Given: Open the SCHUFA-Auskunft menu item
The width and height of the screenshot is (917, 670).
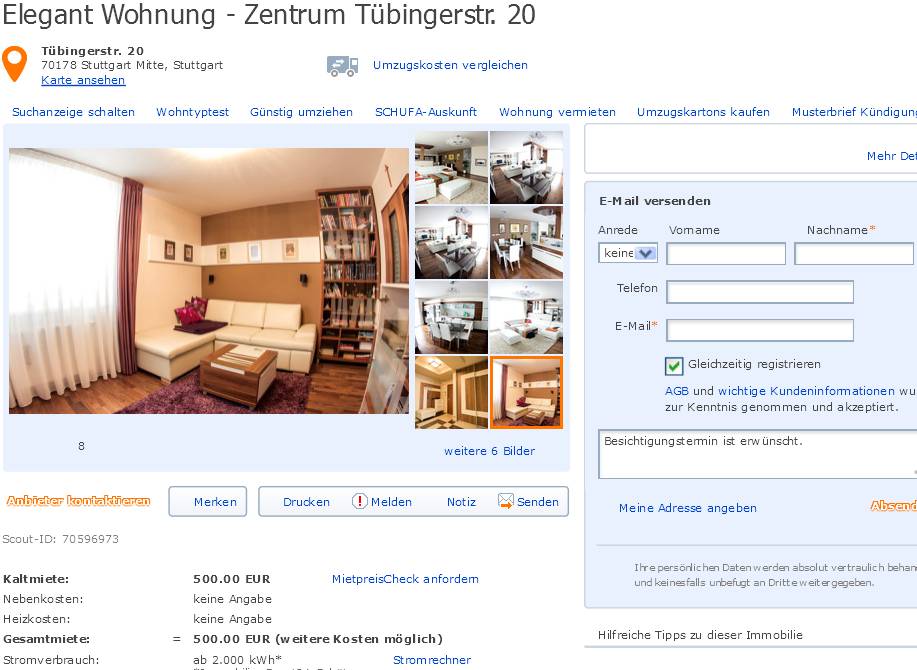Looking at the screenshot, I should [426, 112].
